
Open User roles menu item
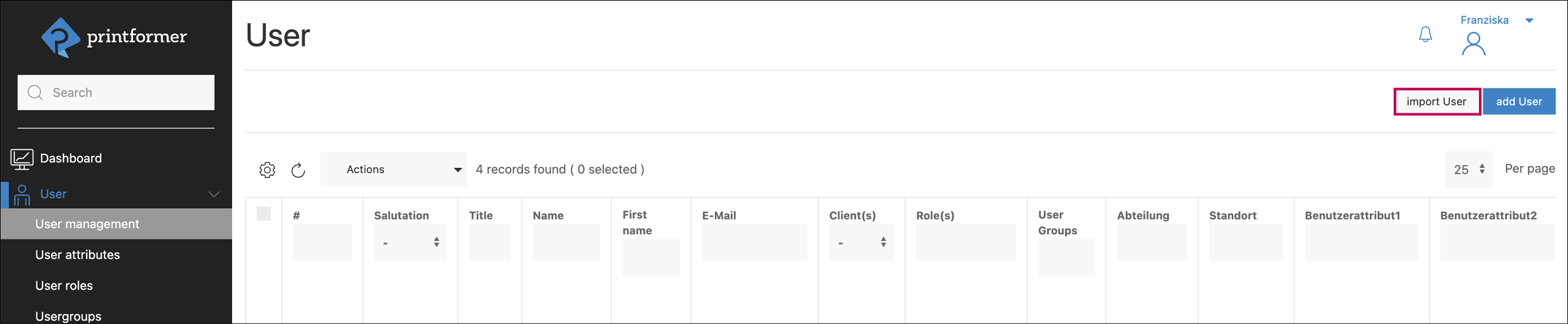tap(64, 286)
